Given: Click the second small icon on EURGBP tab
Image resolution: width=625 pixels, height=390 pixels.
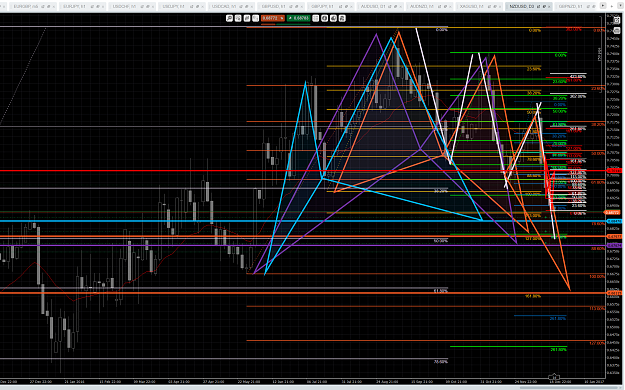Looking at the screenshot, I should tap(48, 6).
